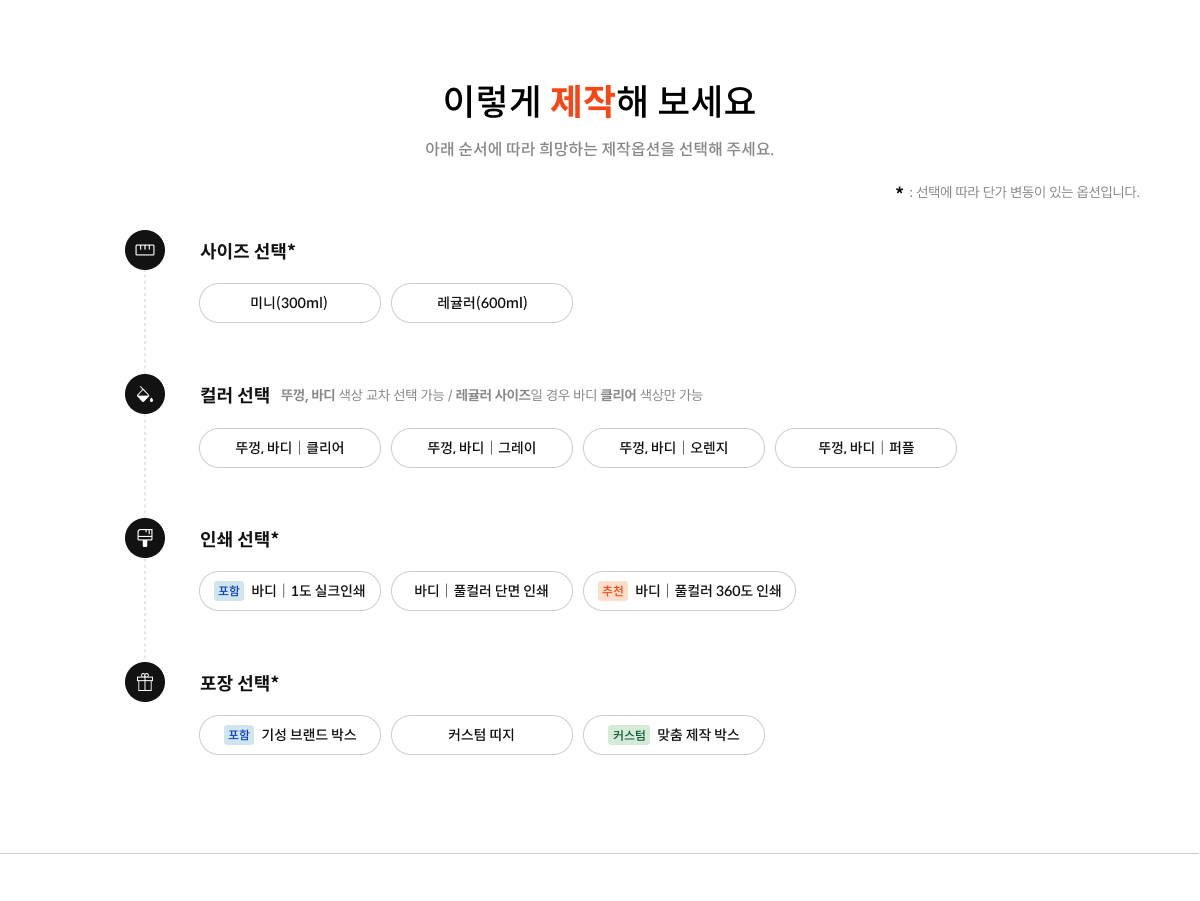
Task: Click the gift box packaging step icon
Action: (x=145, y=682)
